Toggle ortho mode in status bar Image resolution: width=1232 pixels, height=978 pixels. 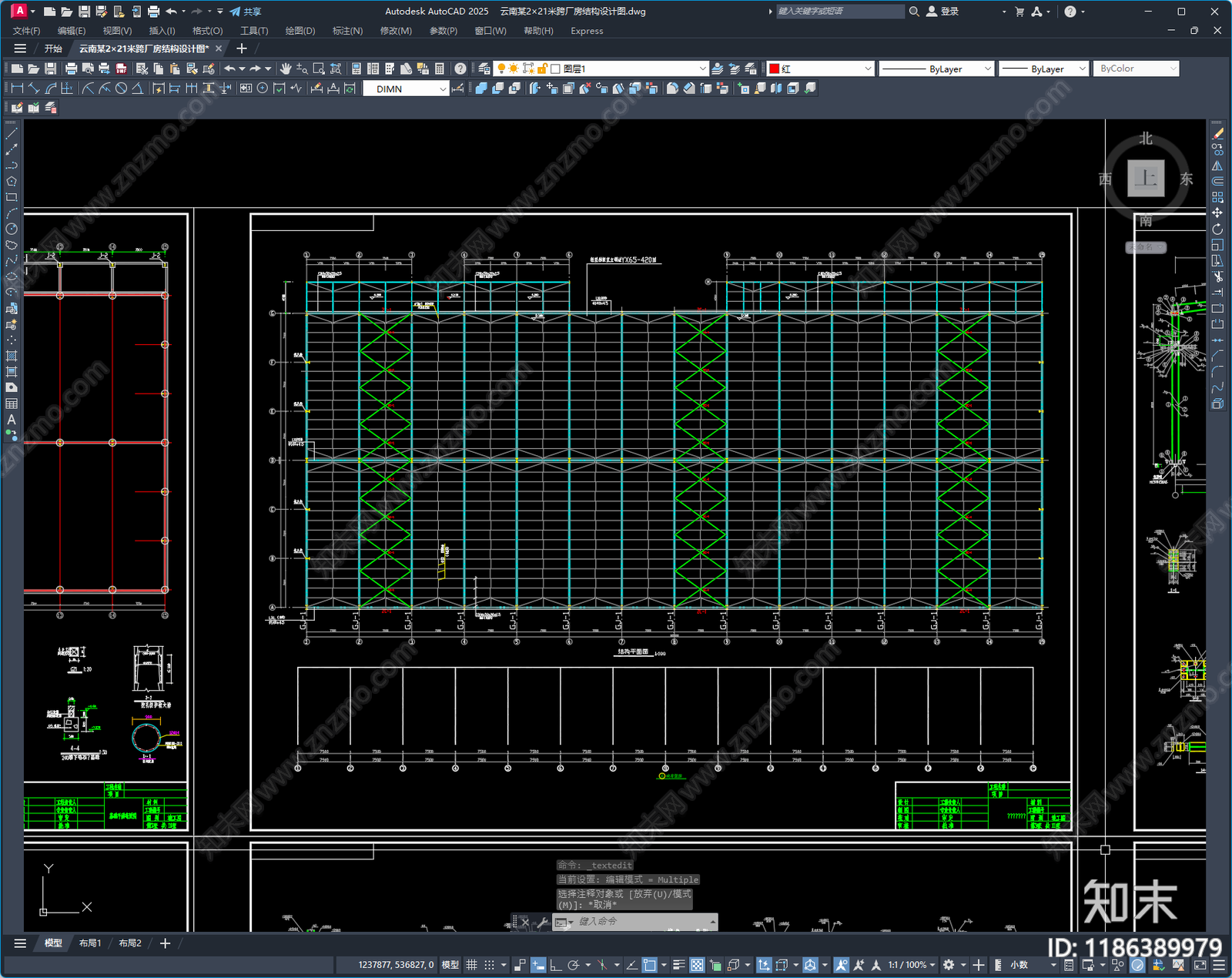[555, 965]
